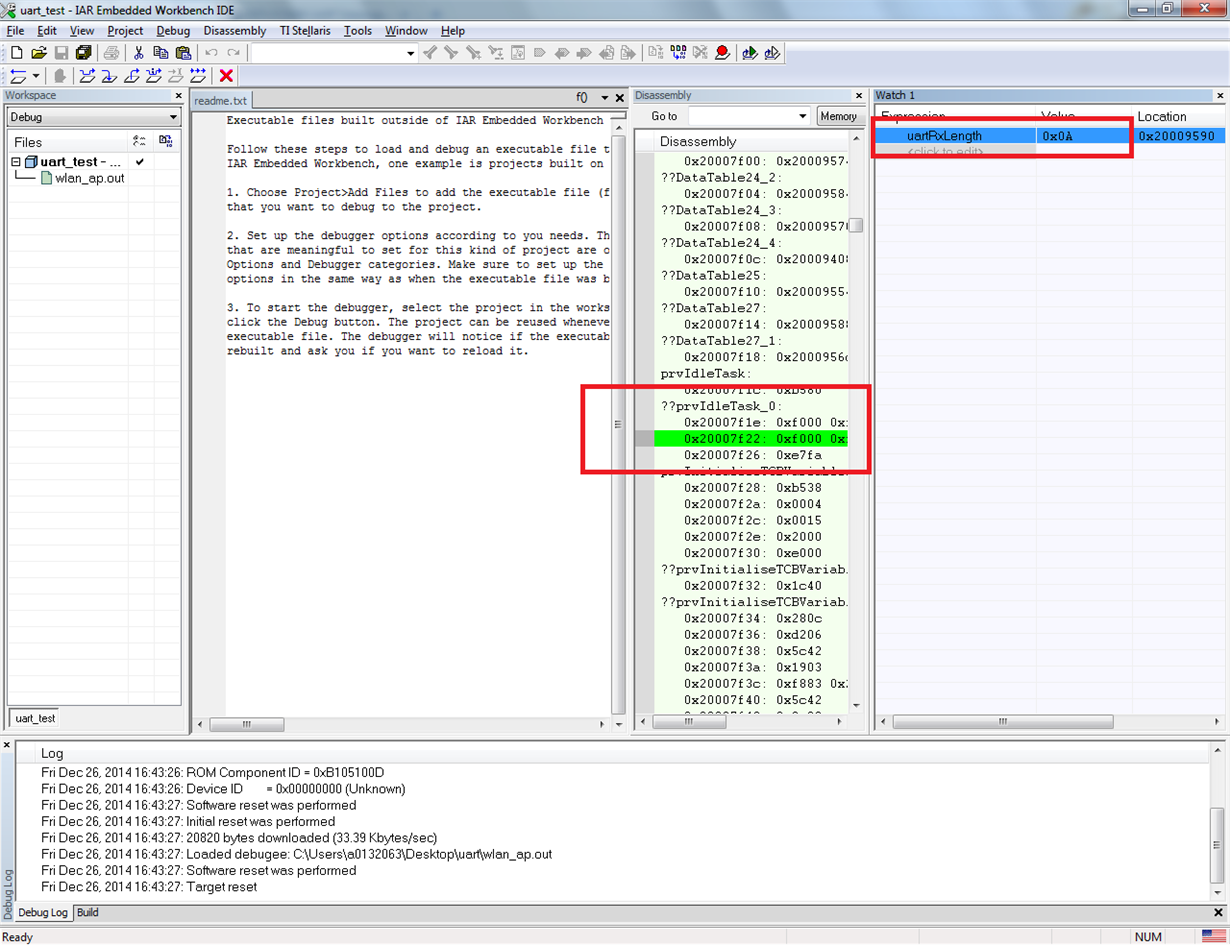Switch to the readme.txt editor tab
The image size is (1230, 945).
[220, 101]
